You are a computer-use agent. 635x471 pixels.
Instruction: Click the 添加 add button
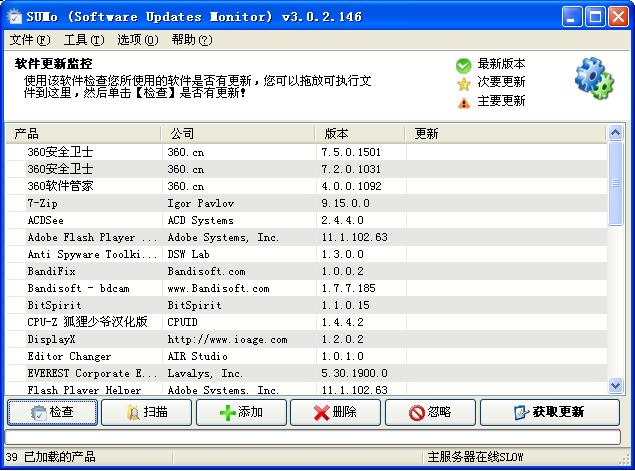(241, 412)
